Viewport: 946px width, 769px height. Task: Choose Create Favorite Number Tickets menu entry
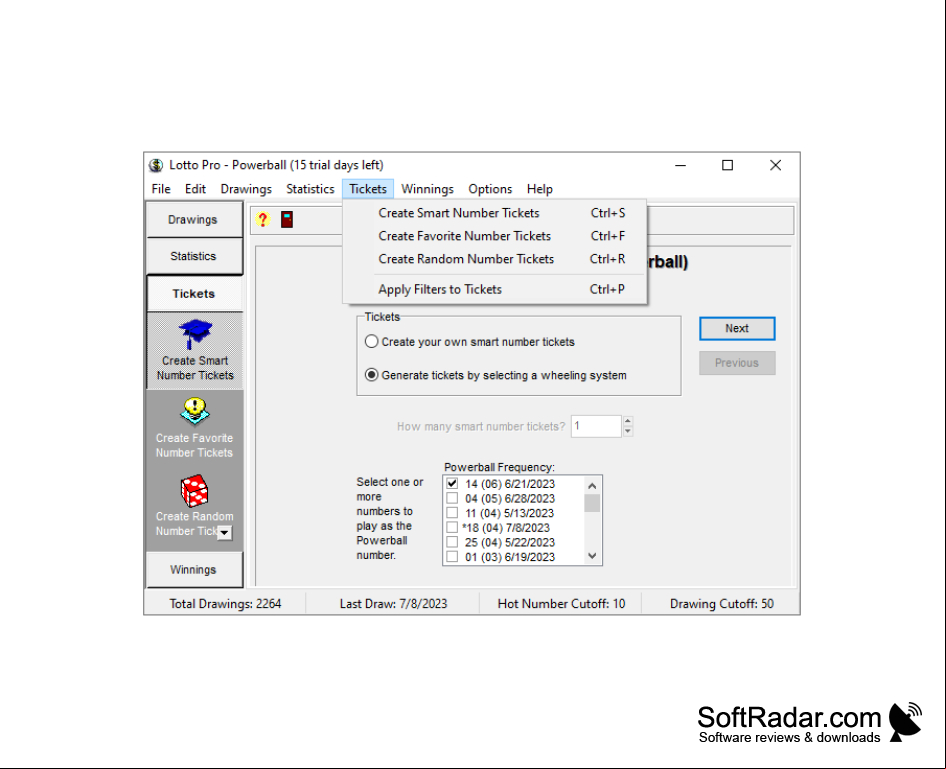point(495,236)
